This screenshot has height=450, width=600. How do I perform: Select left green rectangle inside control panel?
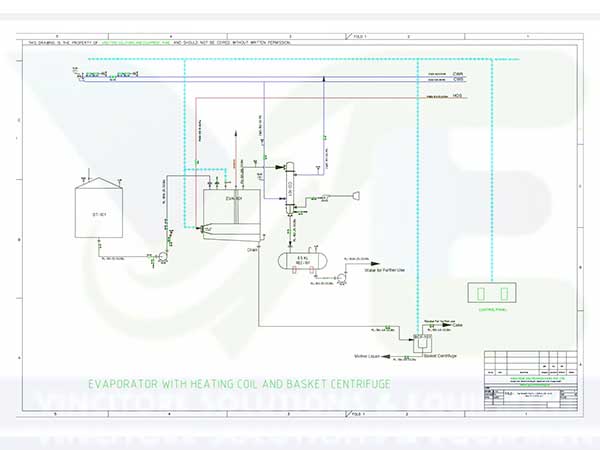tap(481, 293)
